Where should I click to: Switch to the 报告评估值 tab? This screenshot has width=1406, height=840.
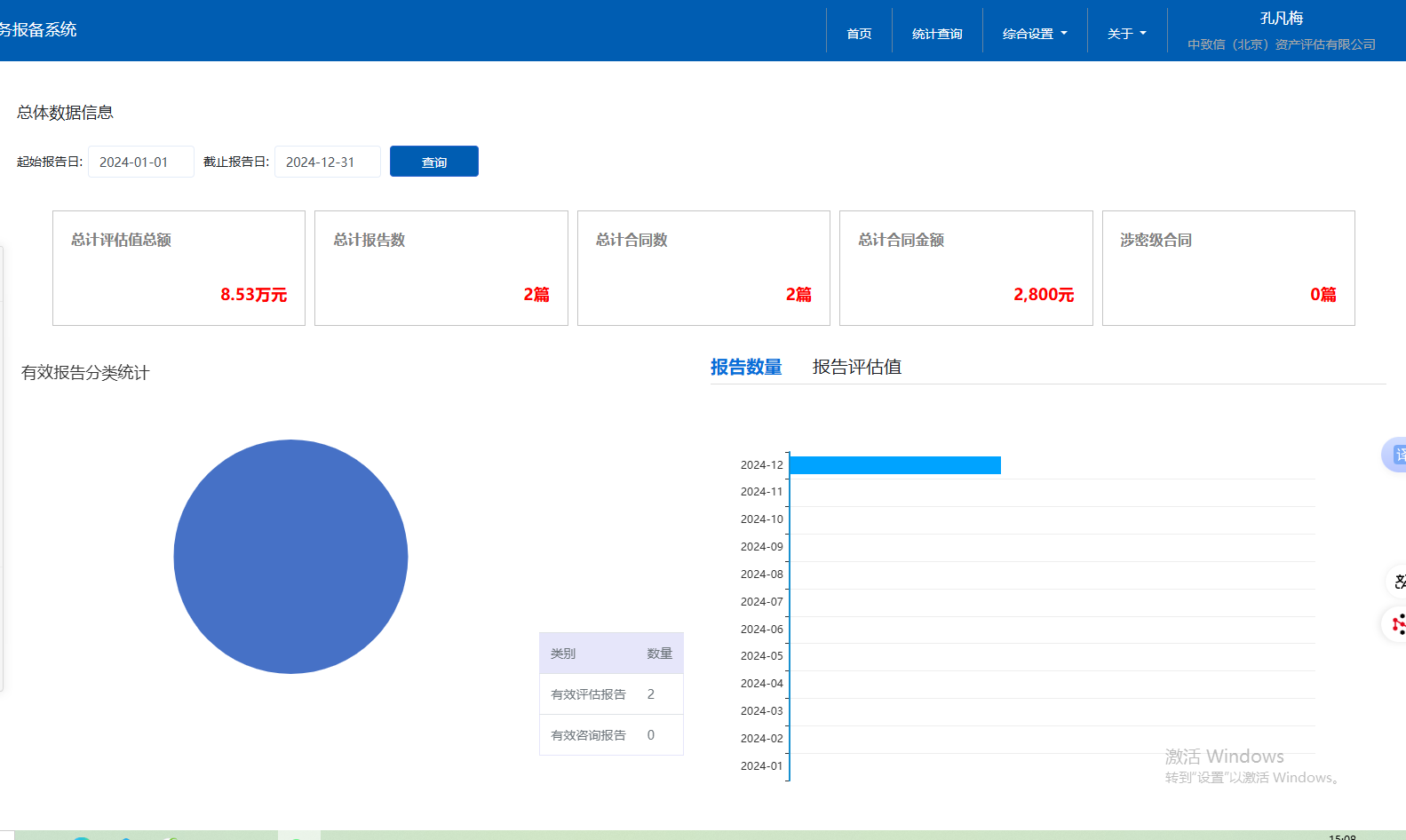(x=856, y=367)
